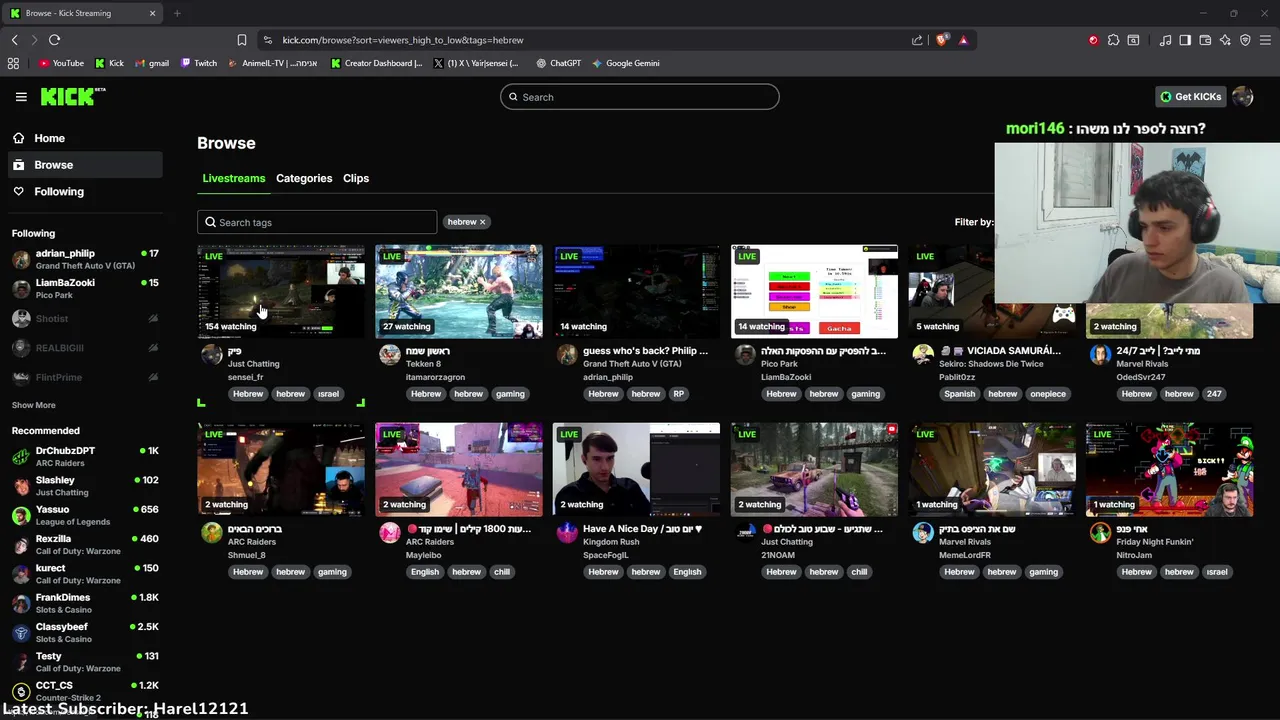Open LiamBaZooki in Following list
The width and height of the screenshot is (1280, 720).
85,288
